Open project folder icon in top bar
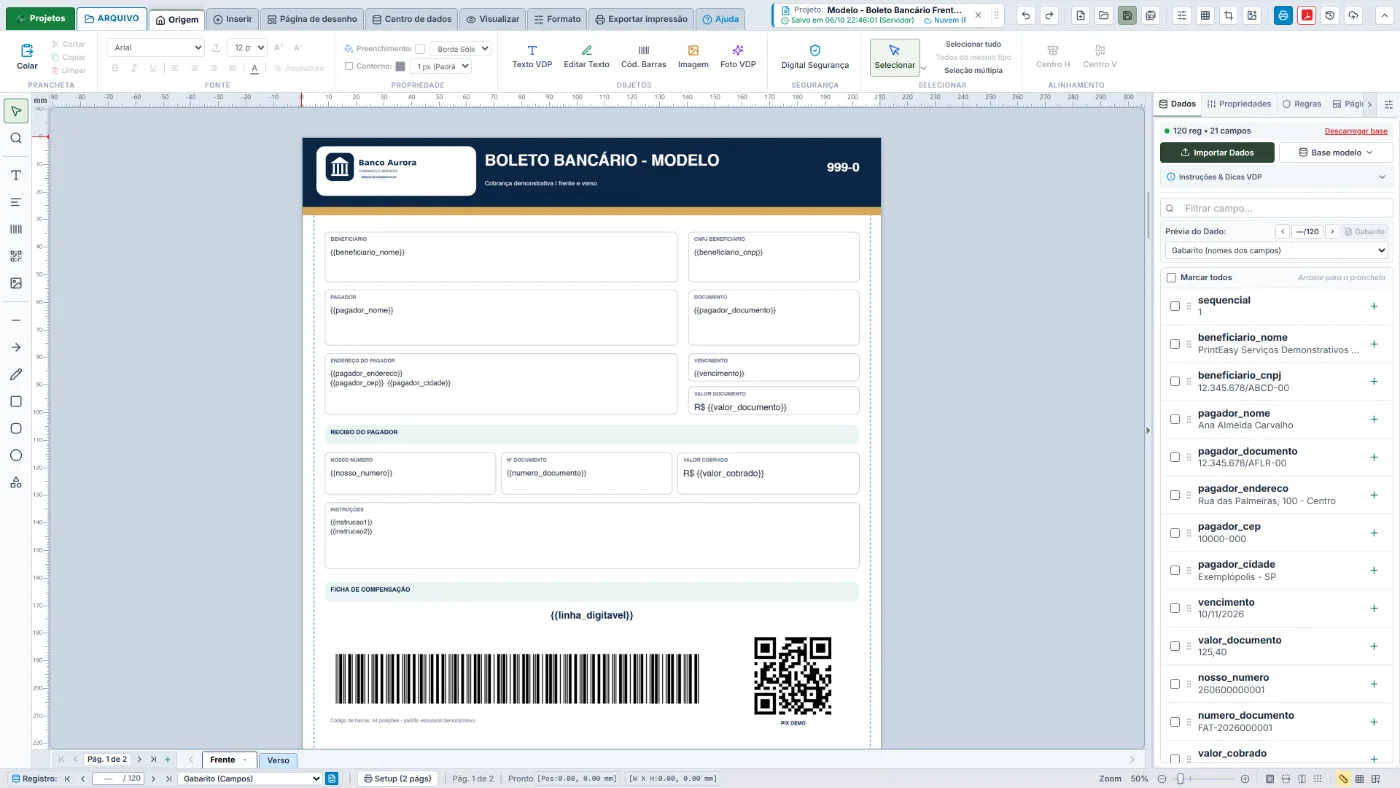This screenshot has height=788, width=1400. 1104,16
